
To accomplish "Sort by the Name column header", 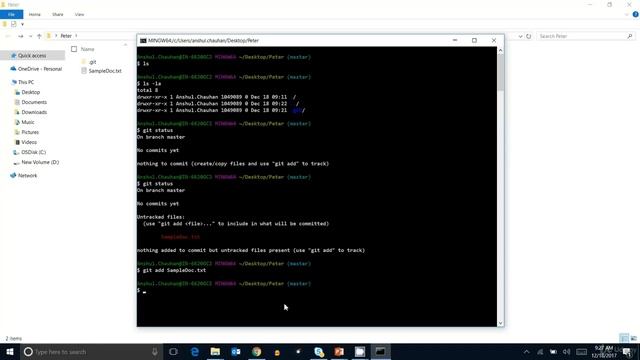I will (87, 49).
